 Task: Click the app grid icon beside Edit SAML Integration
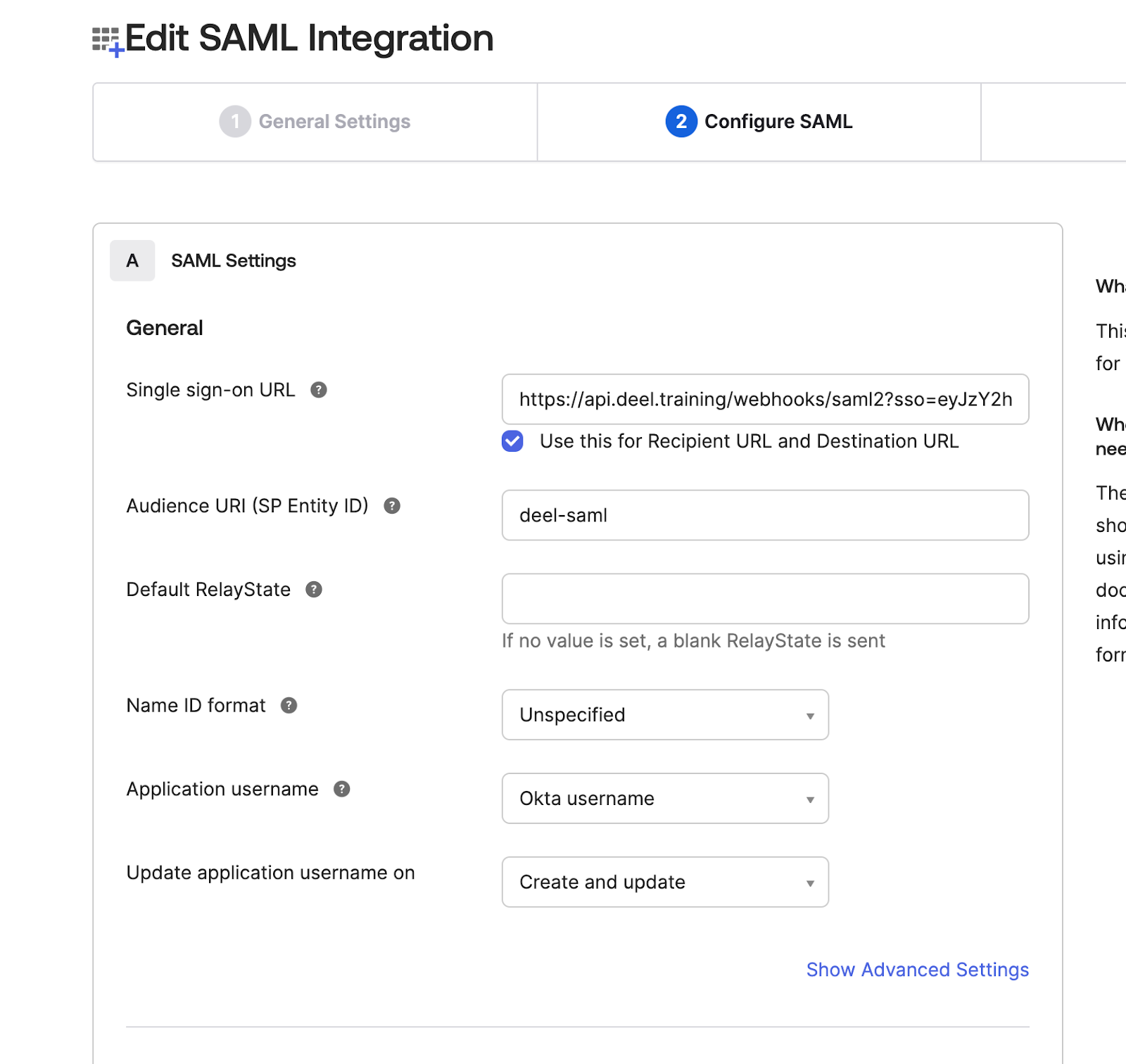pyautogui.click(x=108, y=42)
